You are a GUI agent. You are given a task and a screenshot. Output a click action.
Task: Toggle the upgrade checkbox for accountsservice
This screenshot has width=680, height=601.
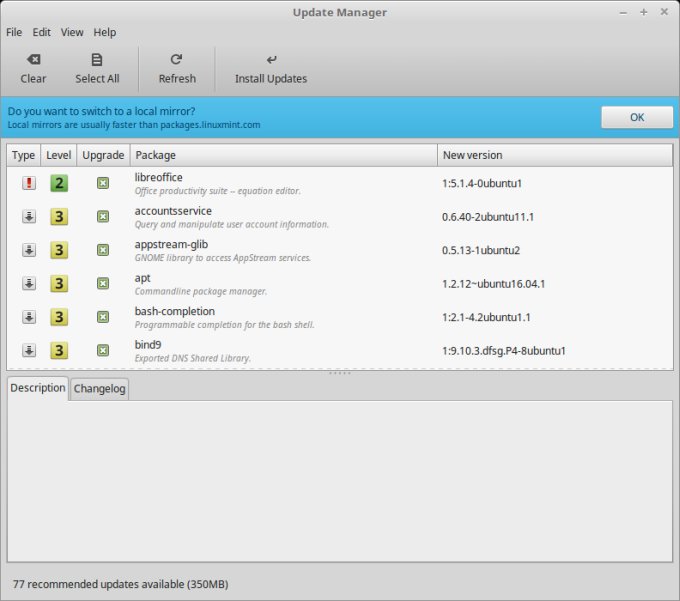point(103,216)
